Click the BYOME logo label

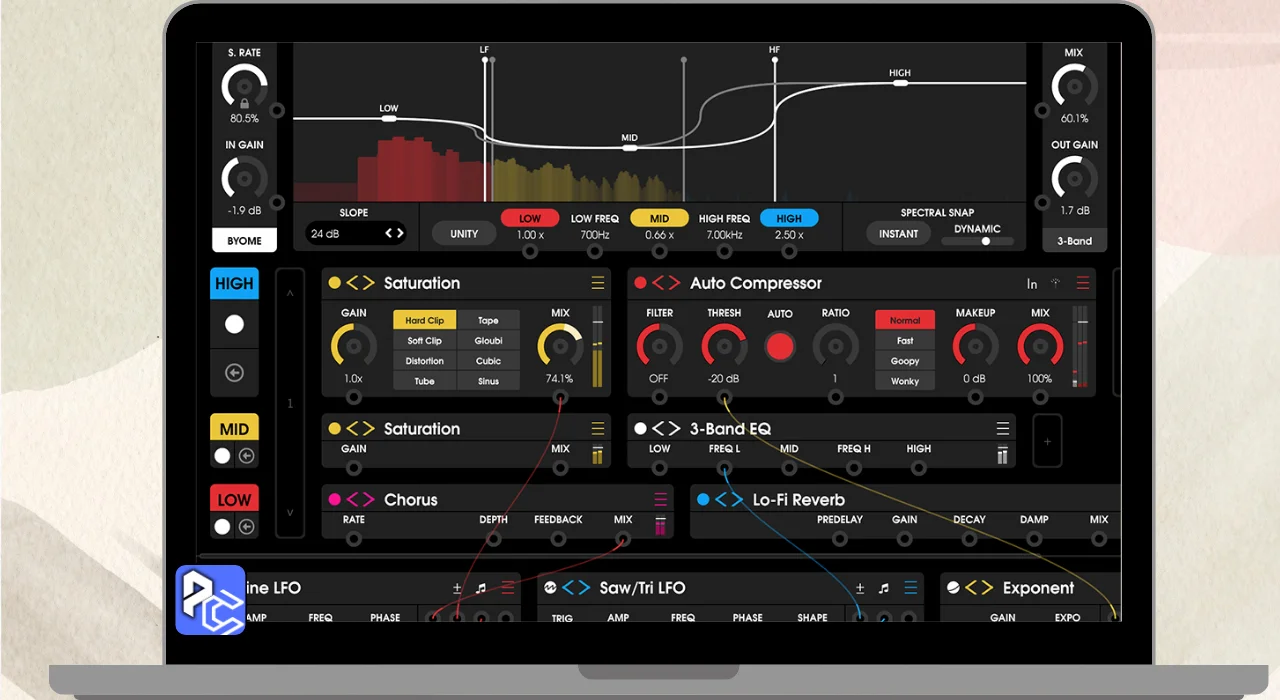point(244,240)
